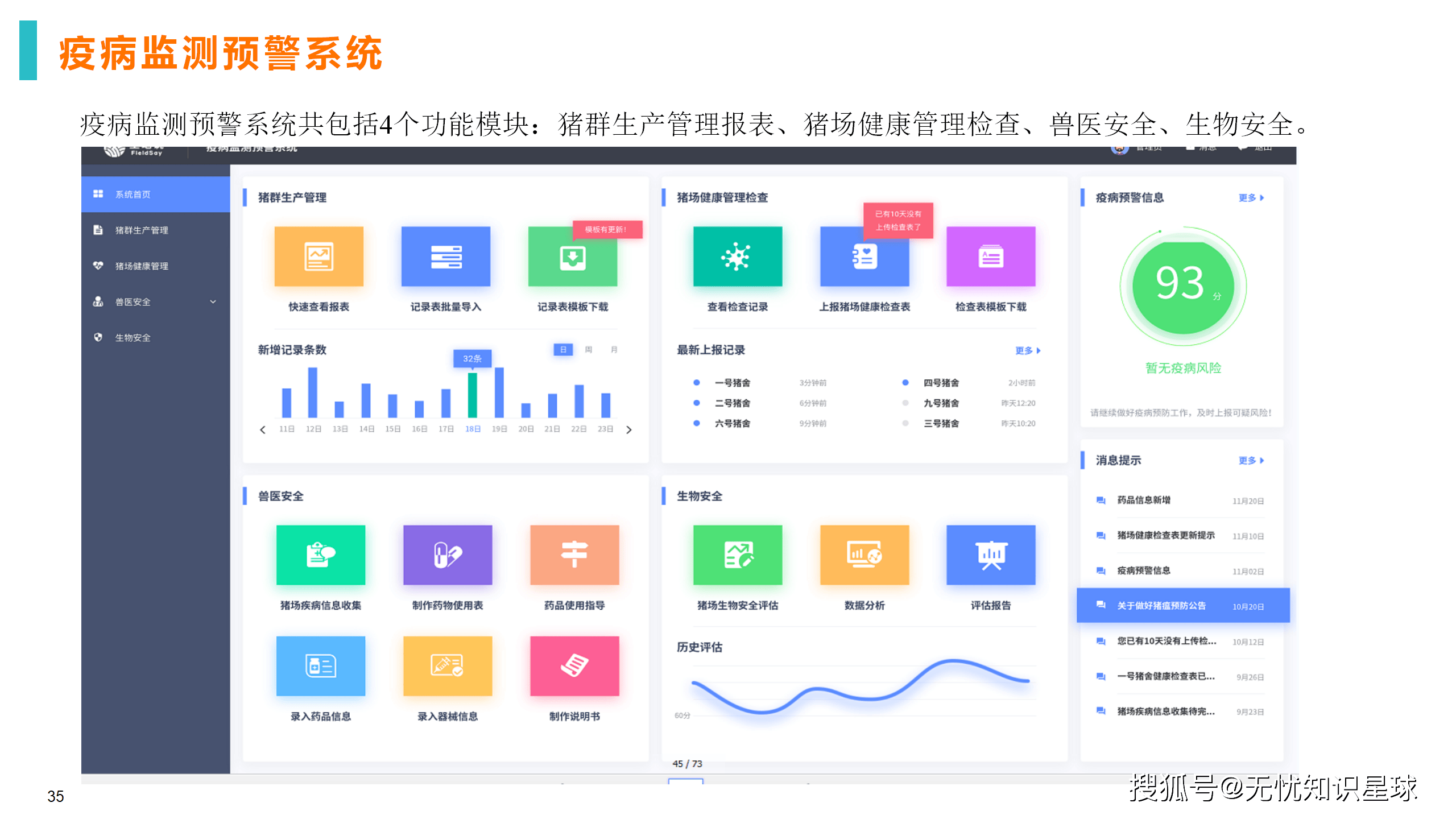The width and height of the screenshot is (1456, 819).
Task: Switch record chart to 周 view
Action: (x=589, y=350)
